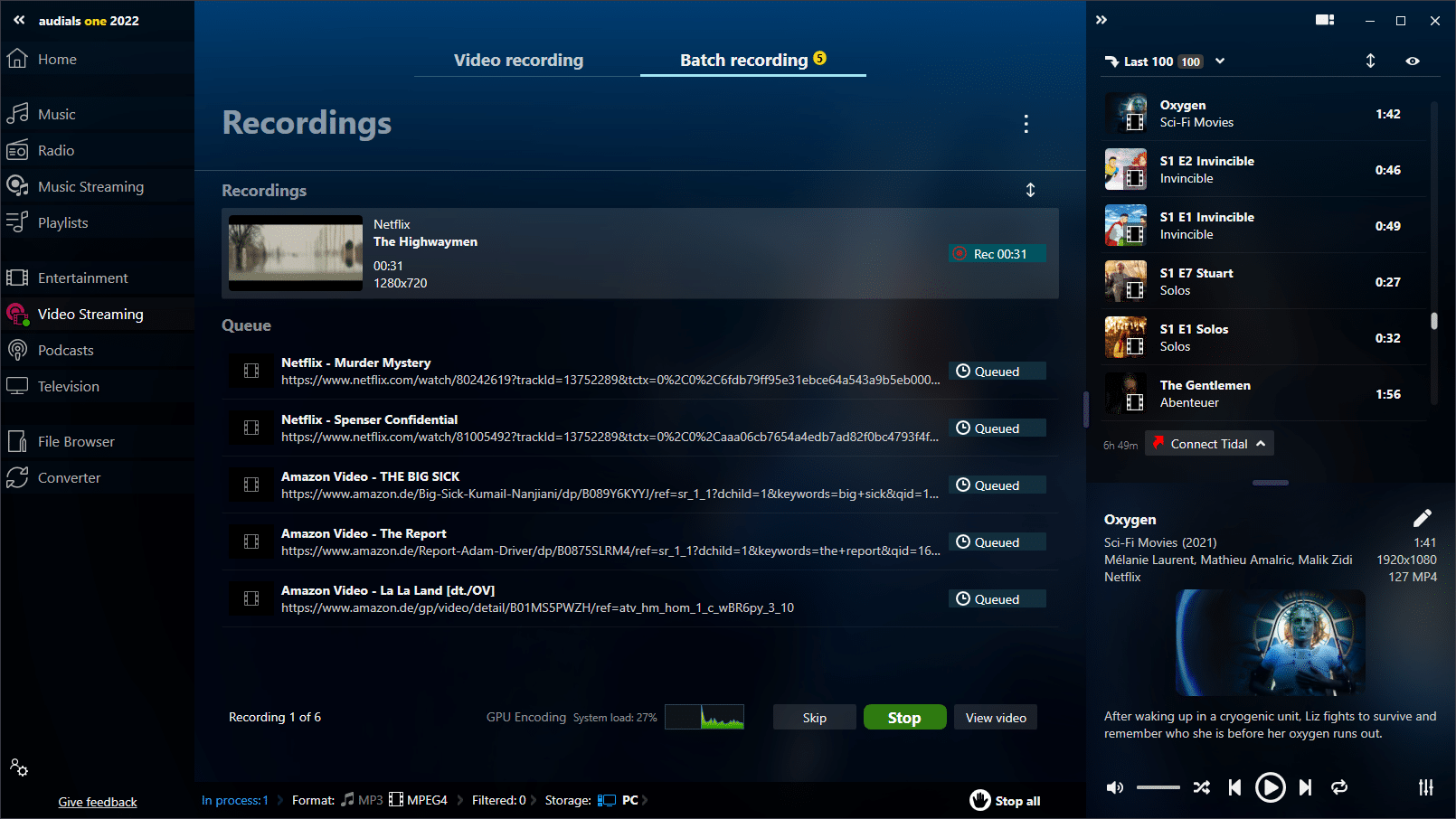This screenshot has height=819, width=1456.
Task: Select Netflix - Murder Mystery queue item
Action: point(640,371)
